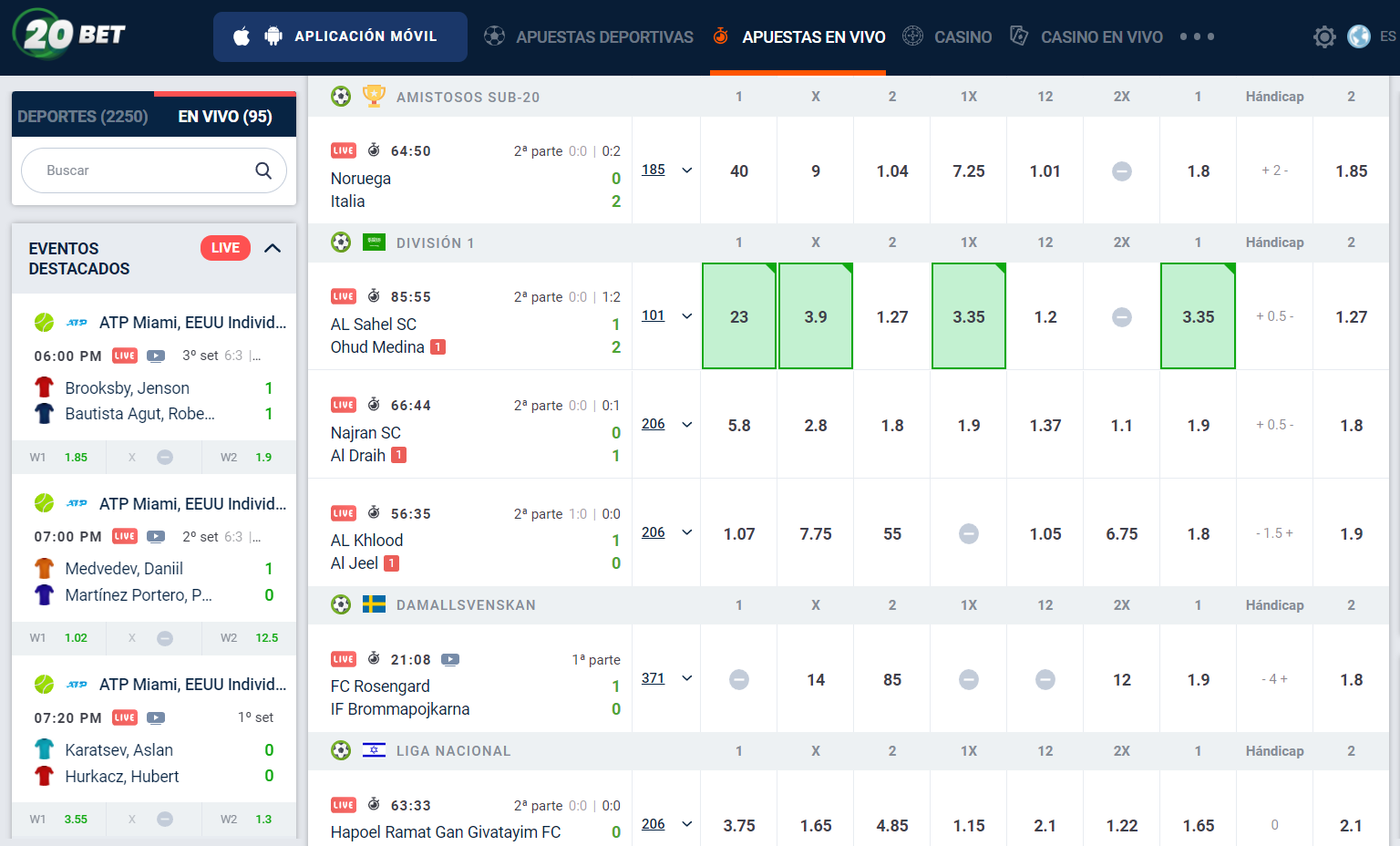Select odds 40 for Noruega win

(x=739, y=170)
